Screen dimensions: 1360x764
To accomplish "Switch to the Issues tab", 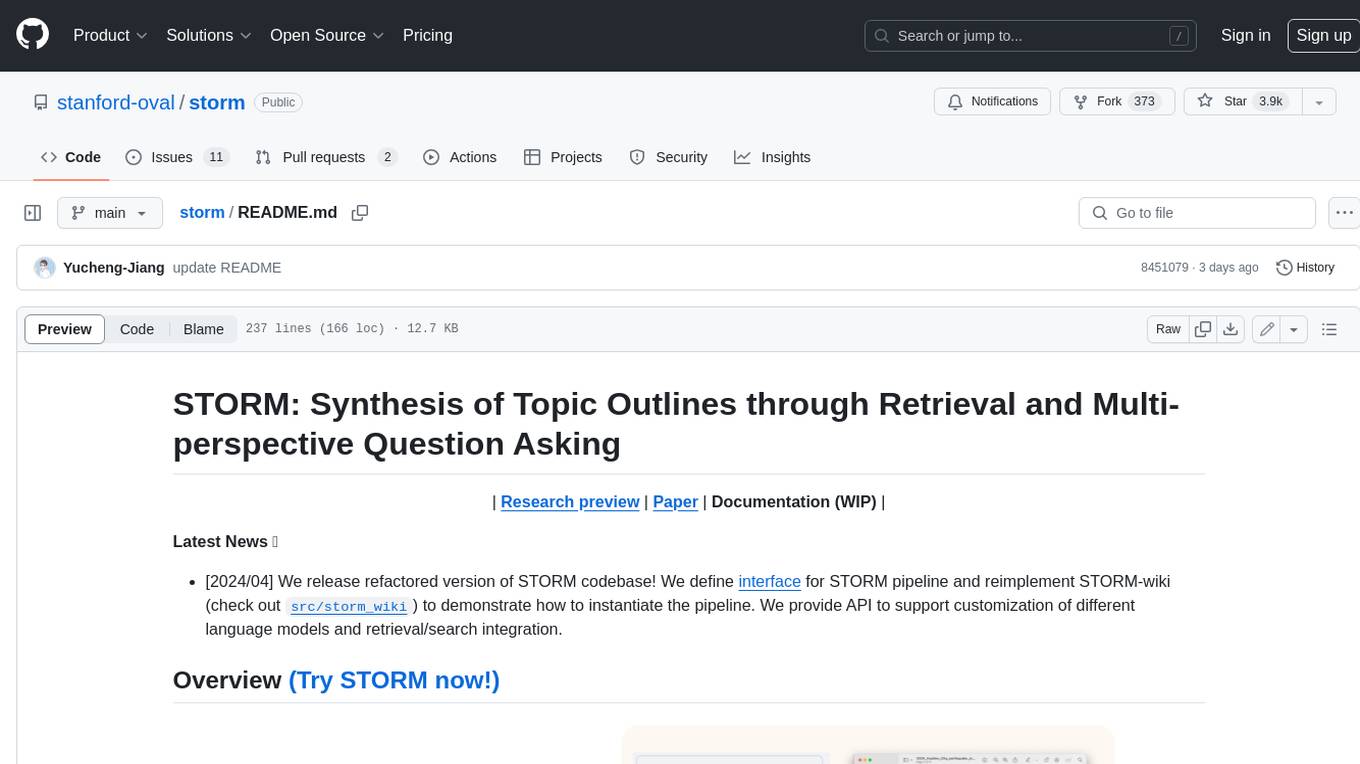I will point(177,157).
